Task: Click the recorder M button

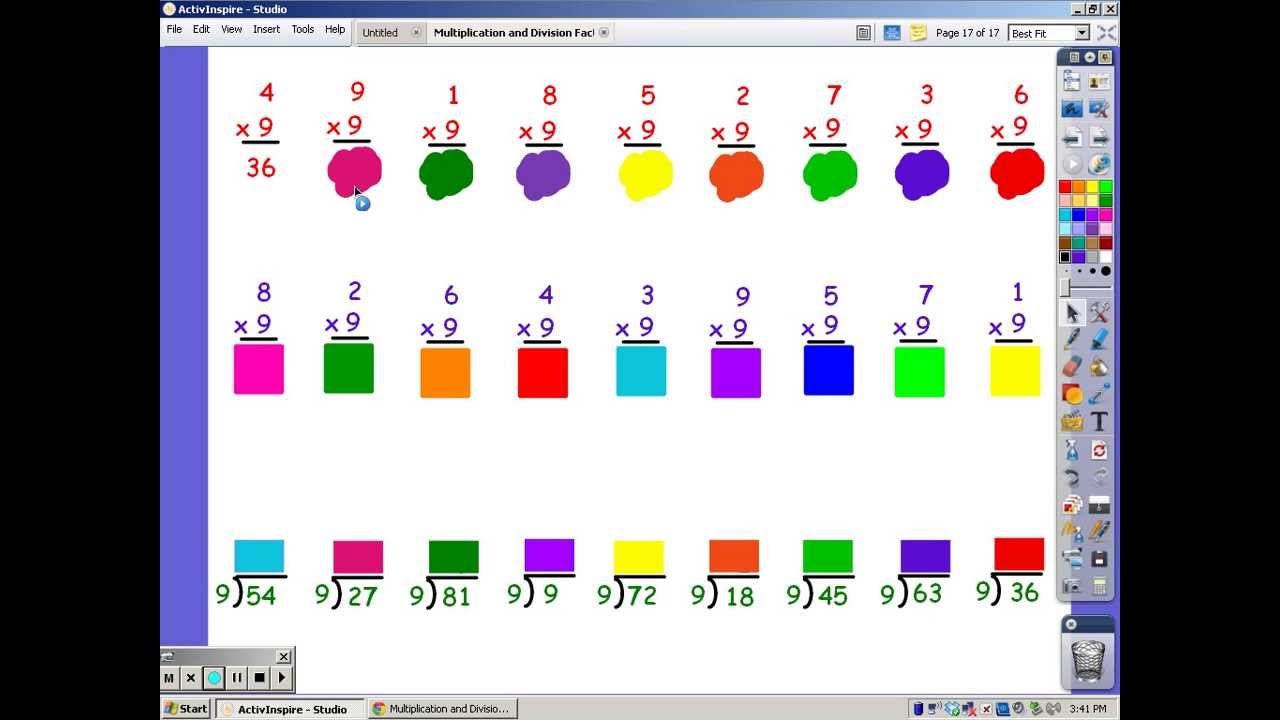Action: pos(168,677)
